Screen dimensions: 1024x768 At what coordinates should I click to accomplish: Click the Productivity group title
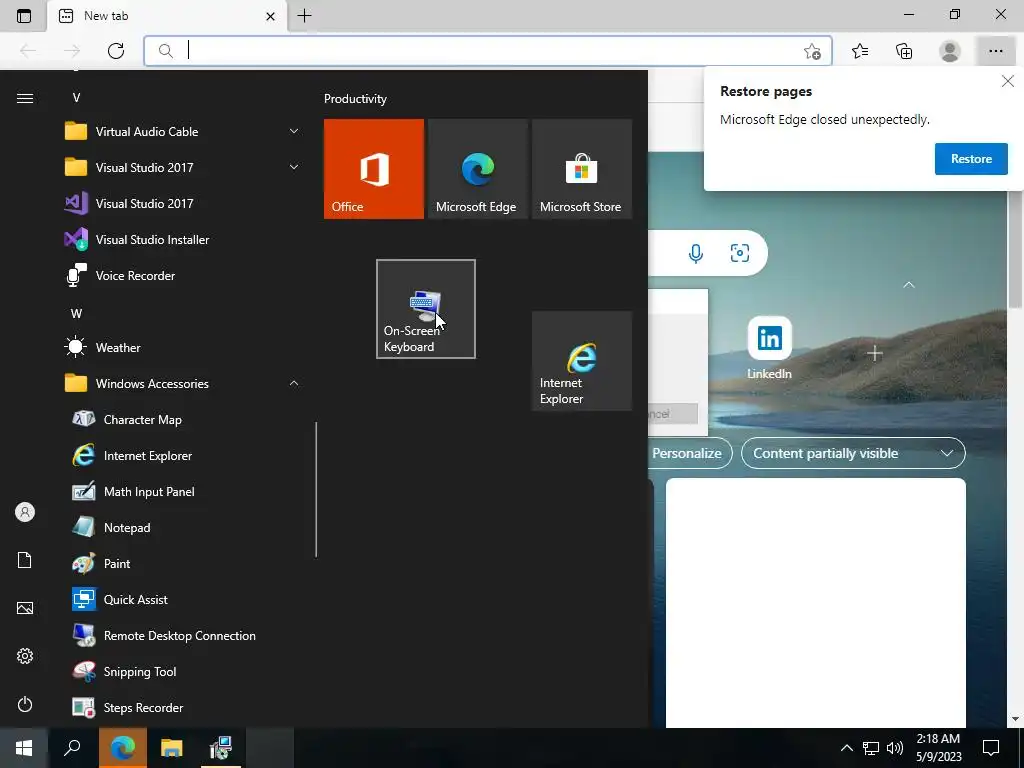(x=355, y=99)
